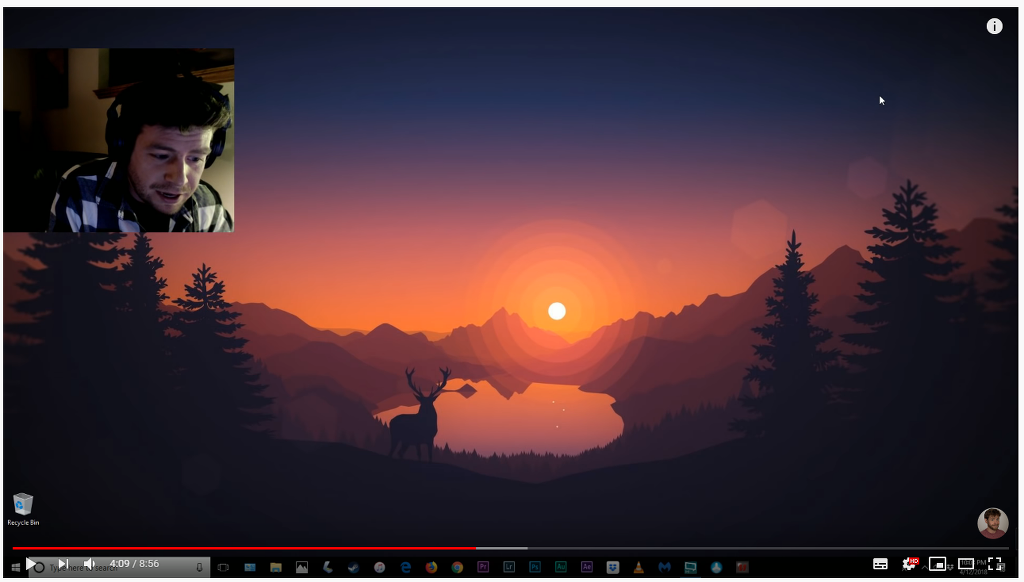The image size is (1024, 582).
Task: Select the Recycle Bin desktop icon
Action: pos(23,509)
